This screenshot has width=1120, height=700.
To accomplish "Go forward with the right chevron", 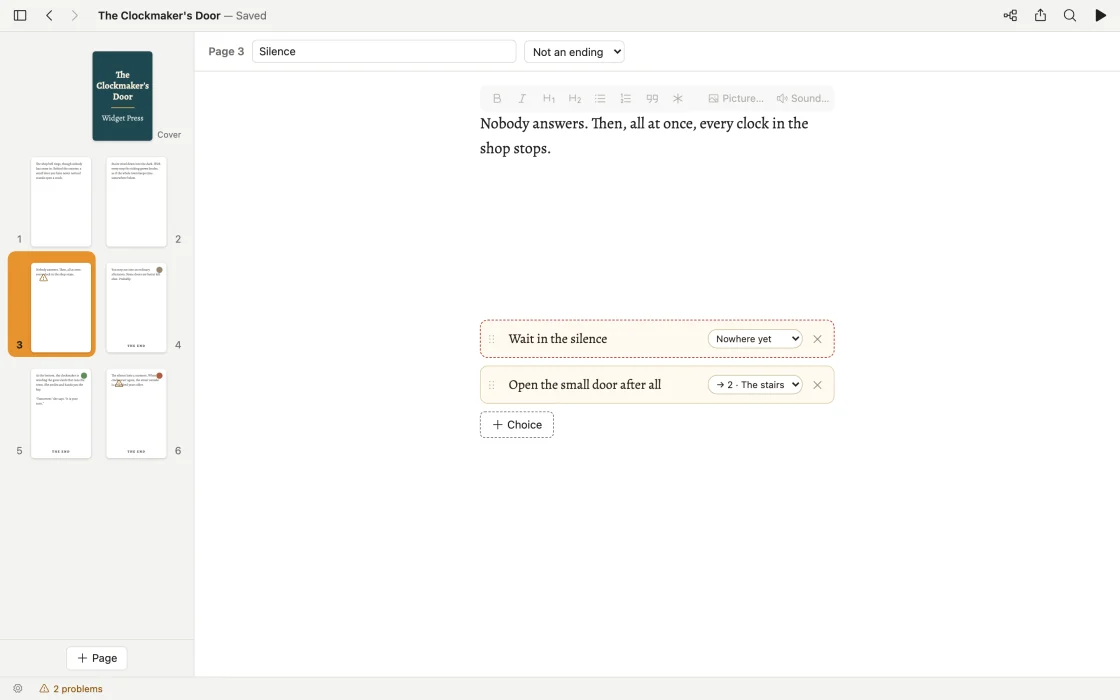I will click(x=74, y=15).
